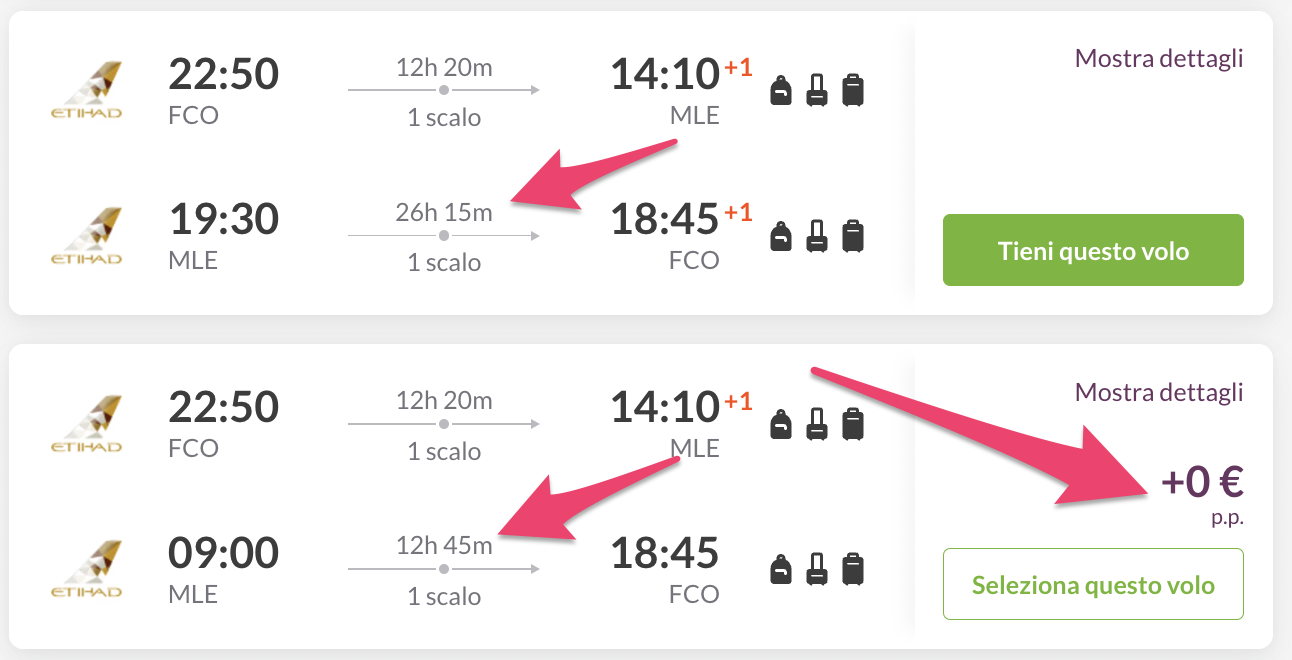The width and height of the screenshot is (1292, 660).
Task: Click the 1 scalo label under 26h 15m
Action: (444, 262)
